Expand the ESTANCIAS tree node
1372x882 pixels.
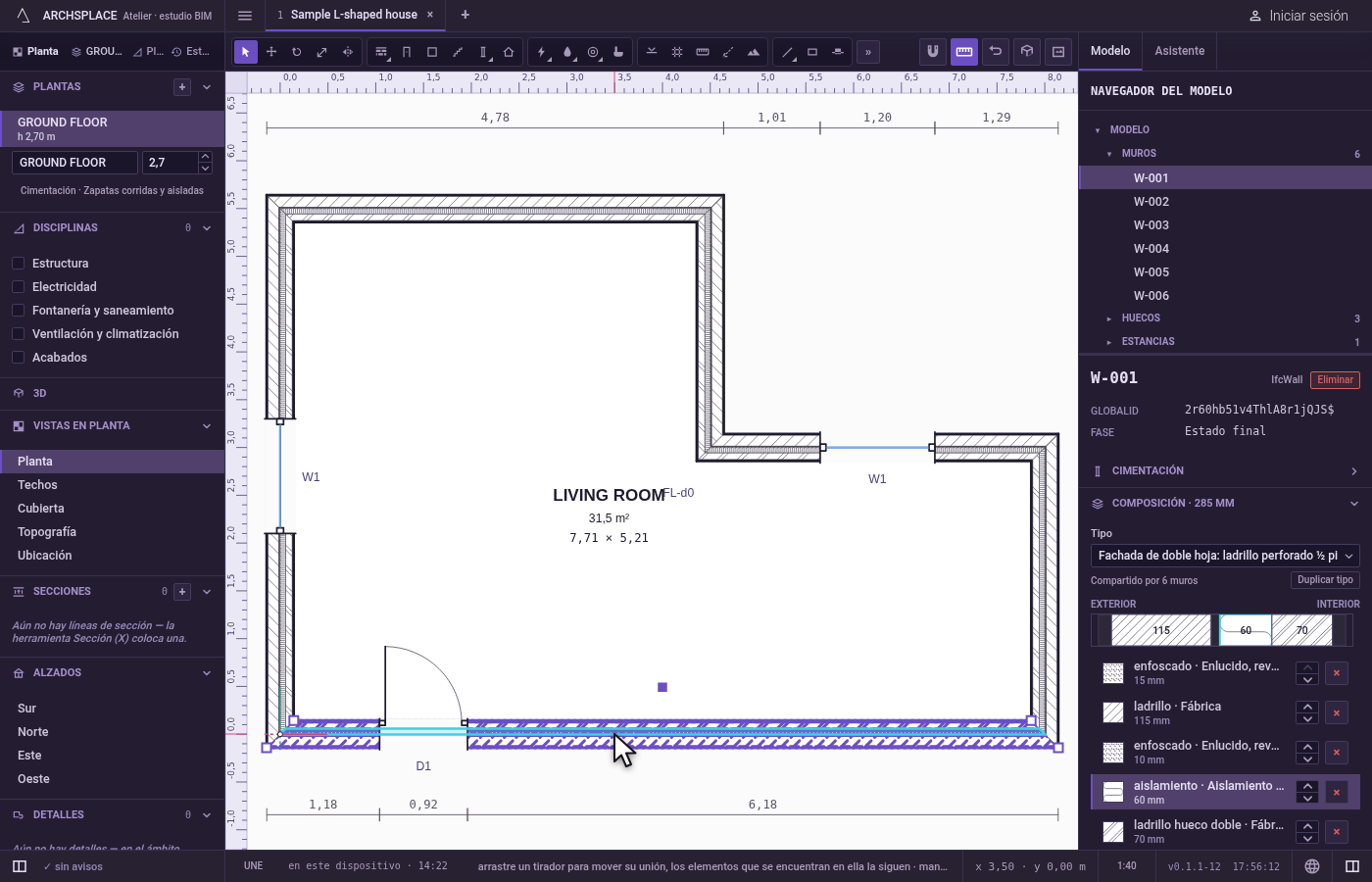coord(1108,342)
